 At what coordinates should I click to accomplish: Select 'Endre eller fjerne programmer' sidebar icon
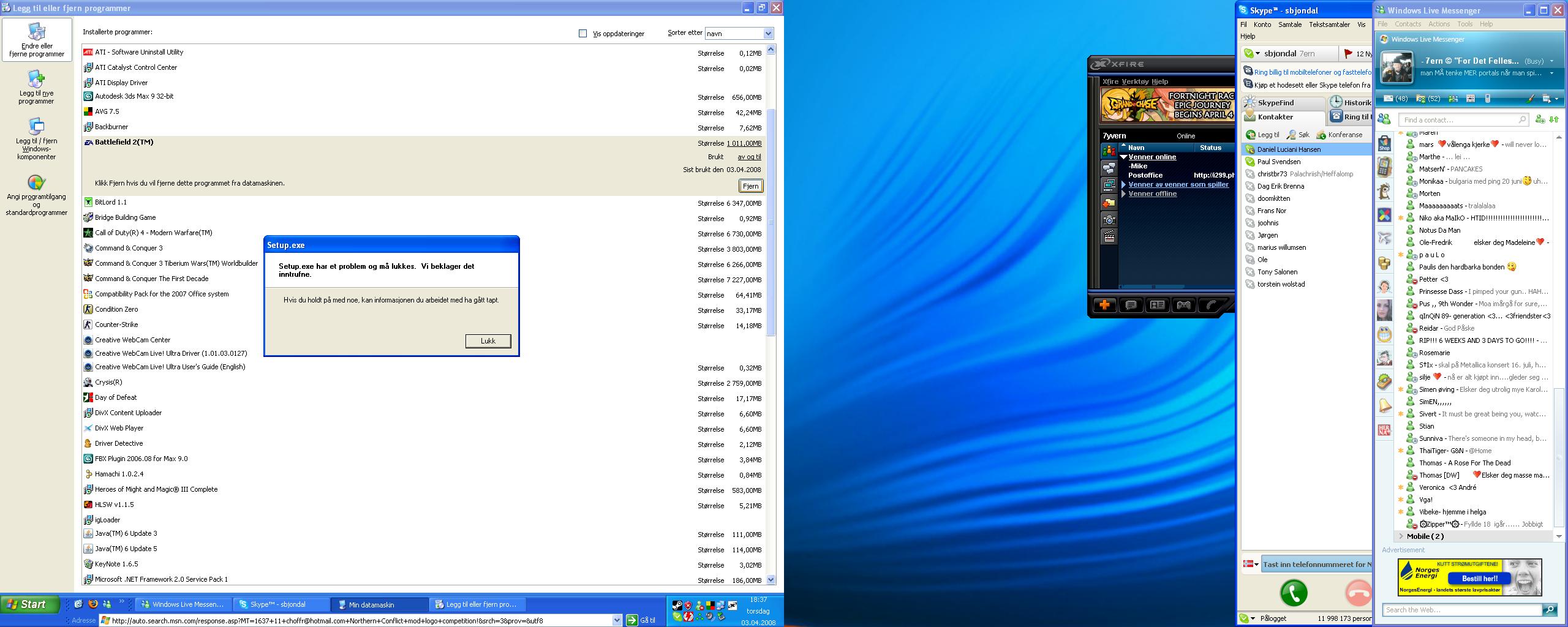click(x=37, y=39)
